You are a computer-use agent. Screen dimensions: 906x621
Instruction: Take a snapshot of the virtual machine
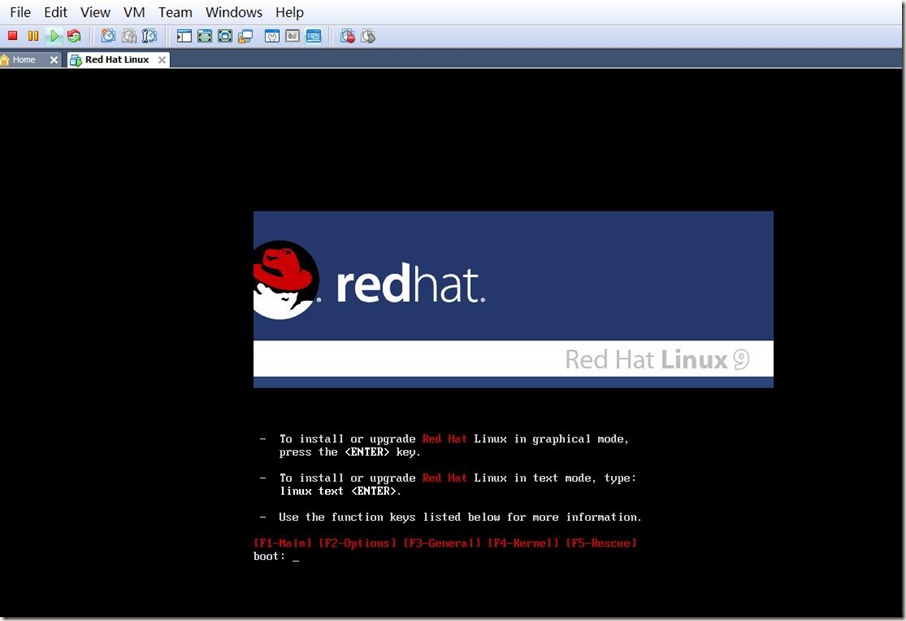point(108,36)
